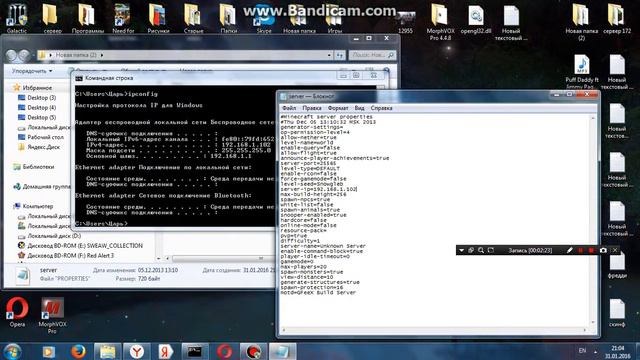Viewport: 640px width, 360px height.
Task: Click the Bandicam pencil drawing icon
Action: tap(570, 250)
